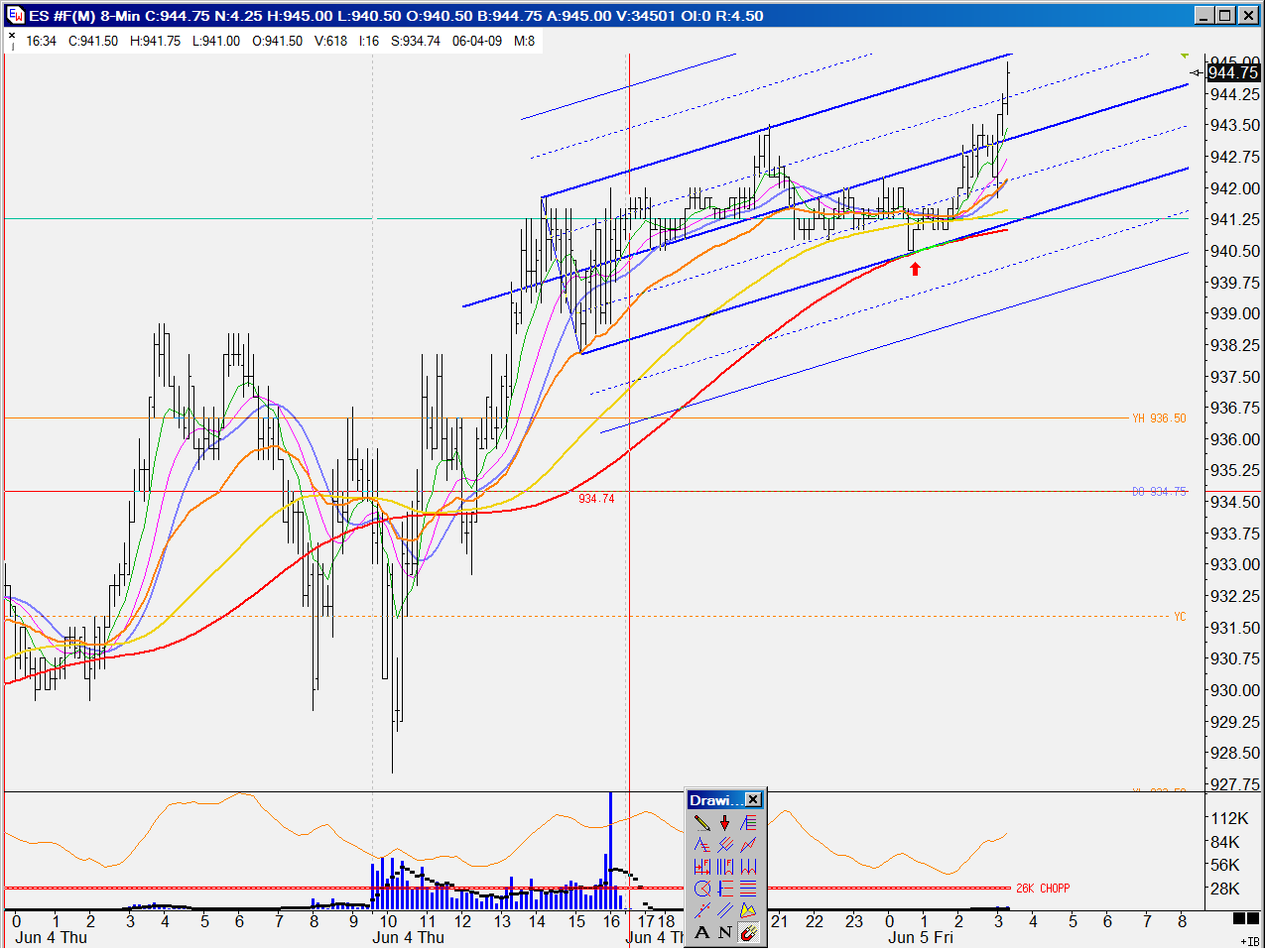This screenshot has width=1265, height=952.
Task: Select the regression line with red dots tool
Action: pos(702,910)
